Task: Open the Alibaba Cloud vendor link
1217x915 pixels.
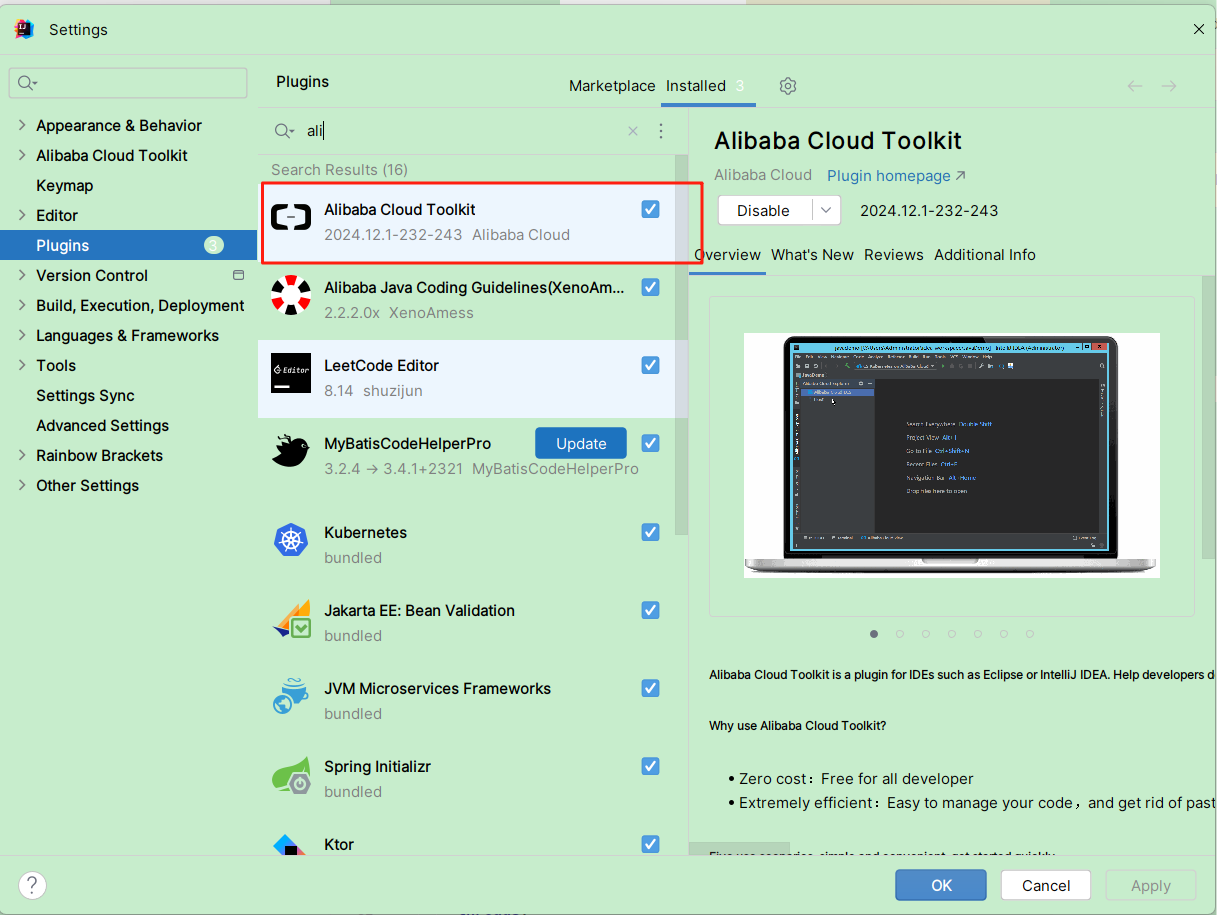Action: [x=763, y=175]
